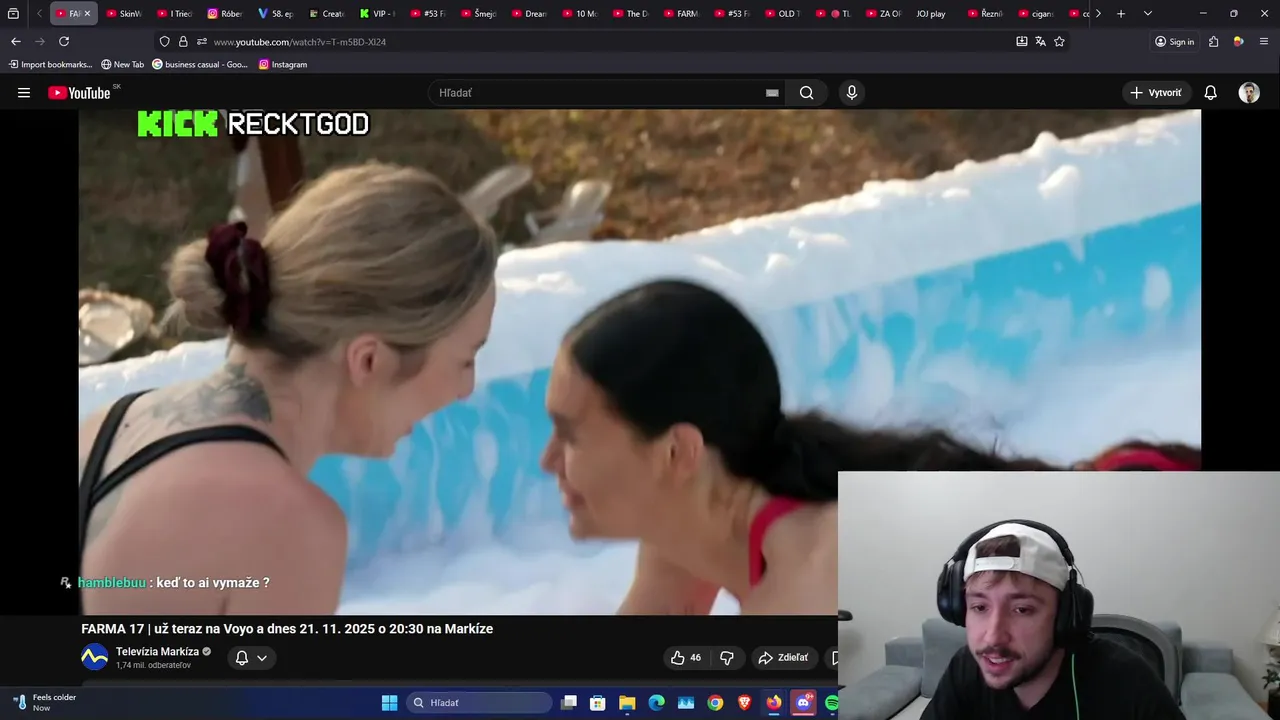
Task: Translate this page icon in the address bar
Action: click(1040, 41)
